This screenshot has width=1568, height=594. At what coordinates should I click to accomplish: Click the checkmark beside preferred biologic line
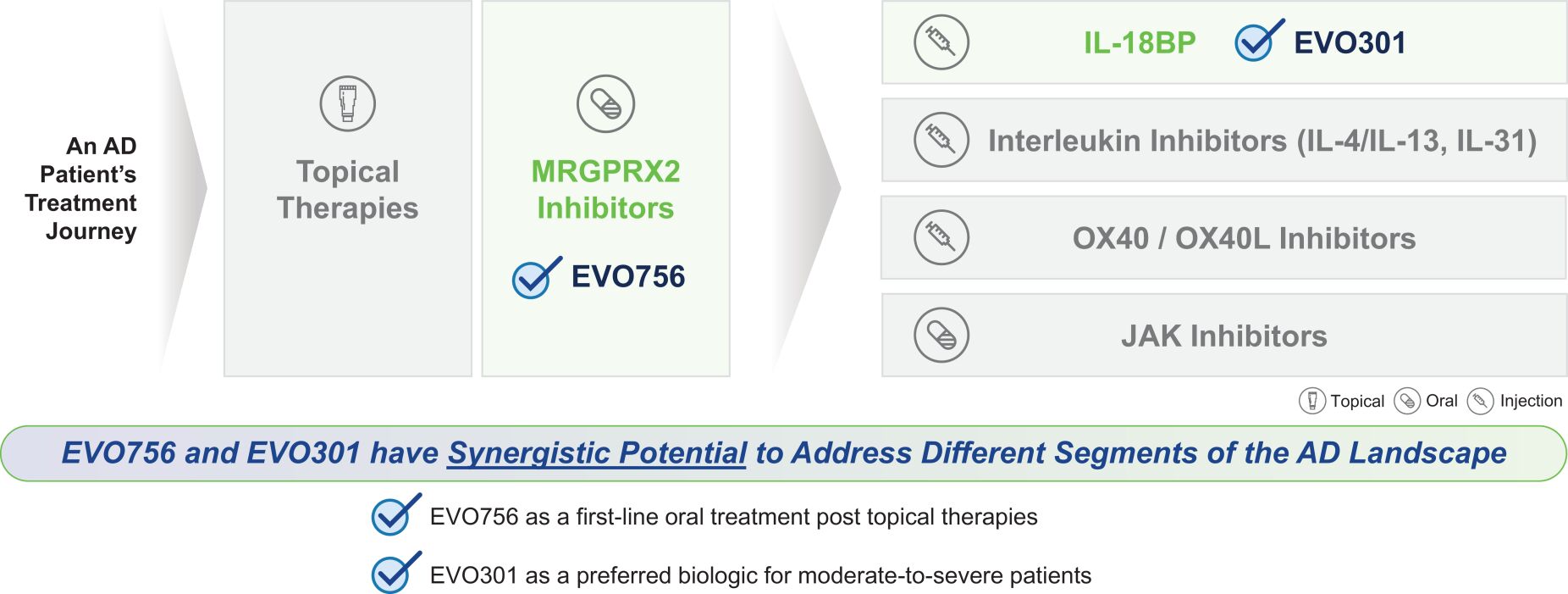(x=394, y=574)
